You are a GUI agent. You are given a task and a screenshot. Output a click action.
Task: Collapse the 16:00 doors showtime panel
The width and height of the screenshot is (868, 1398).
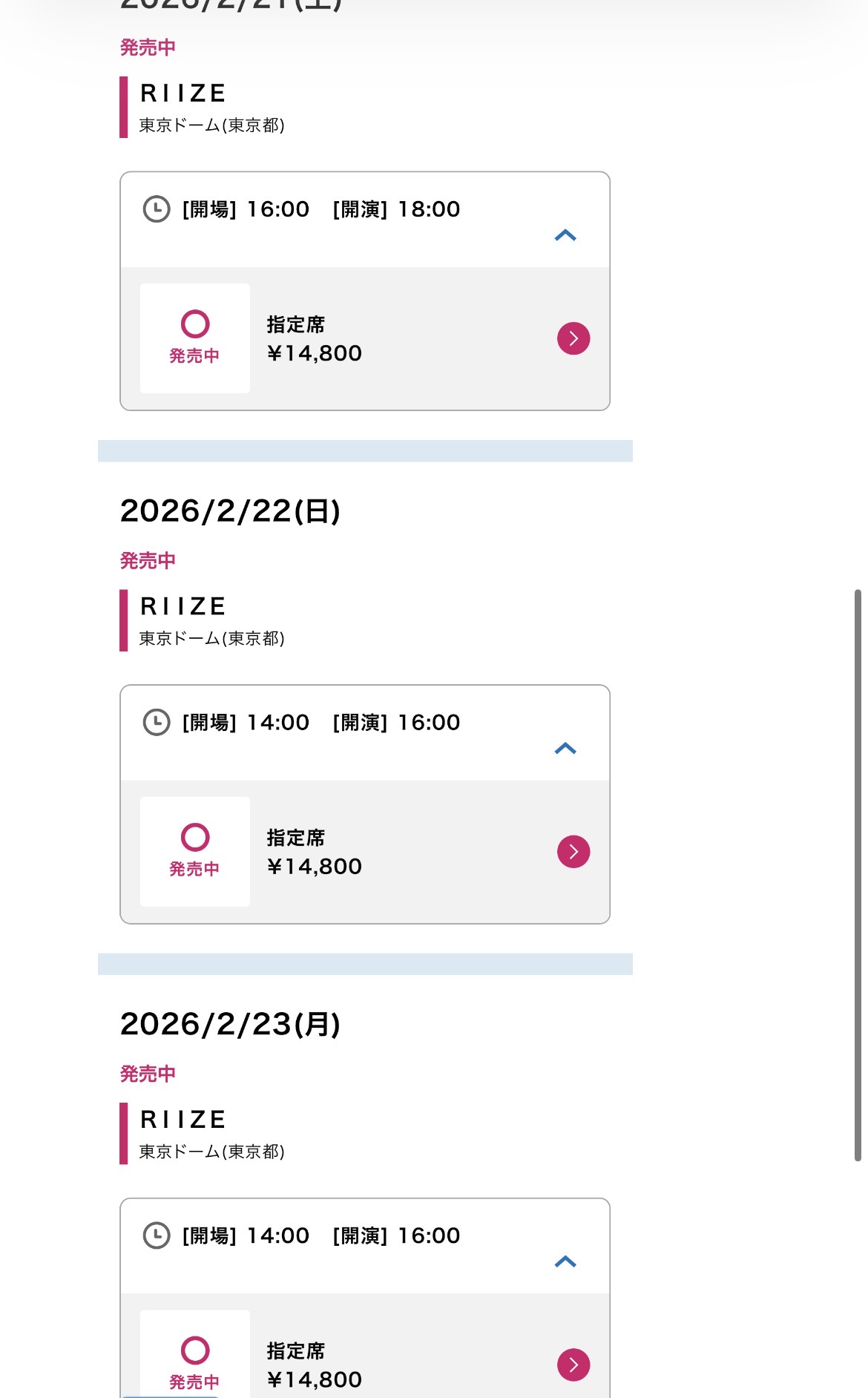click(565, 235)
